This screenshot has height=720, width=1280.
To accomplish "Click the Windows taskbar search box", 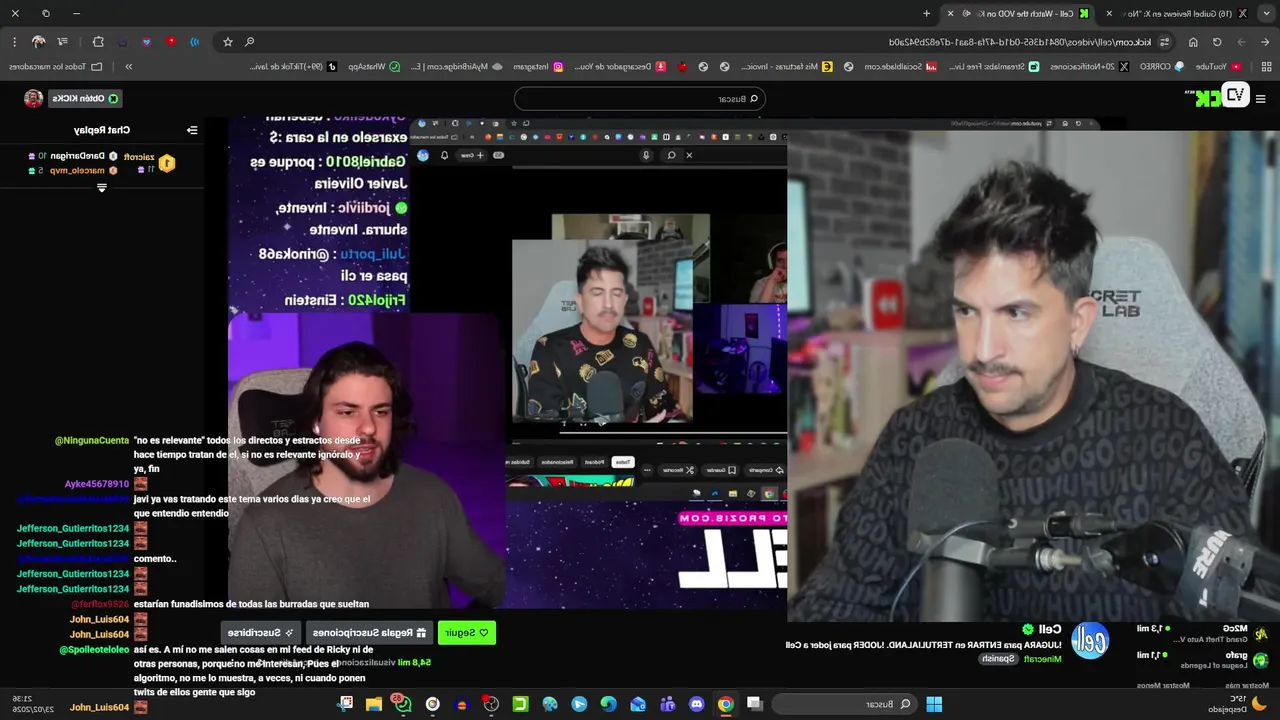I will 843,704.
